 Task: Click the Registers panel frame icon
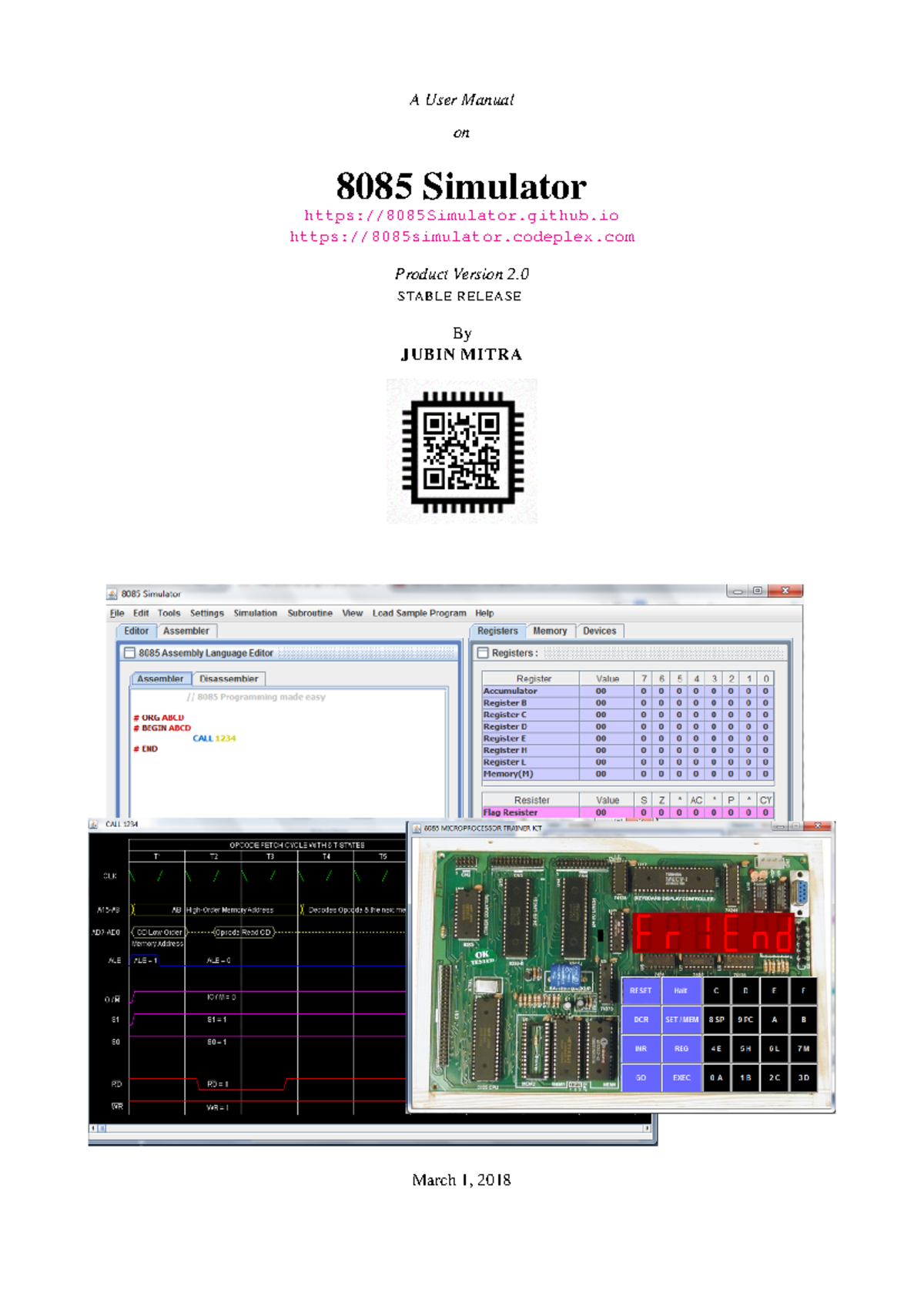coord(483,653)
